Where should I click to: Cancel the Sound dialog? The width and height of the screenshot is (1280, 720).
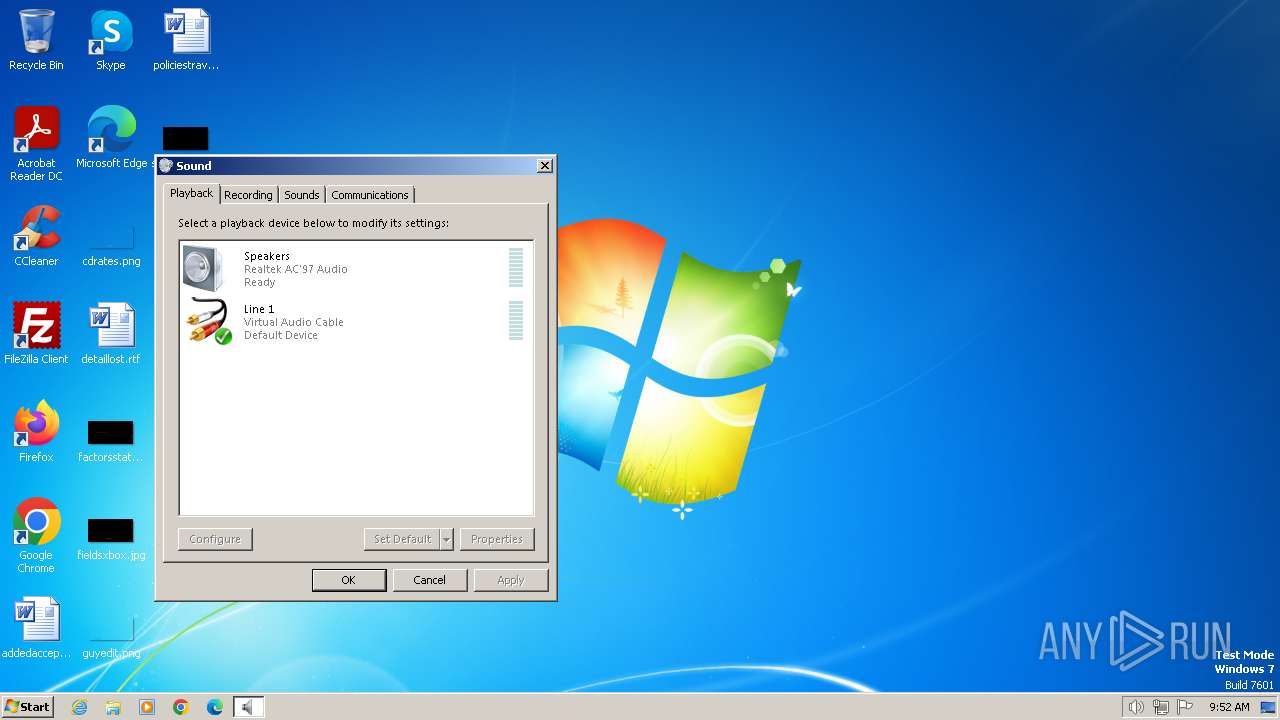[x=430, y=580]
